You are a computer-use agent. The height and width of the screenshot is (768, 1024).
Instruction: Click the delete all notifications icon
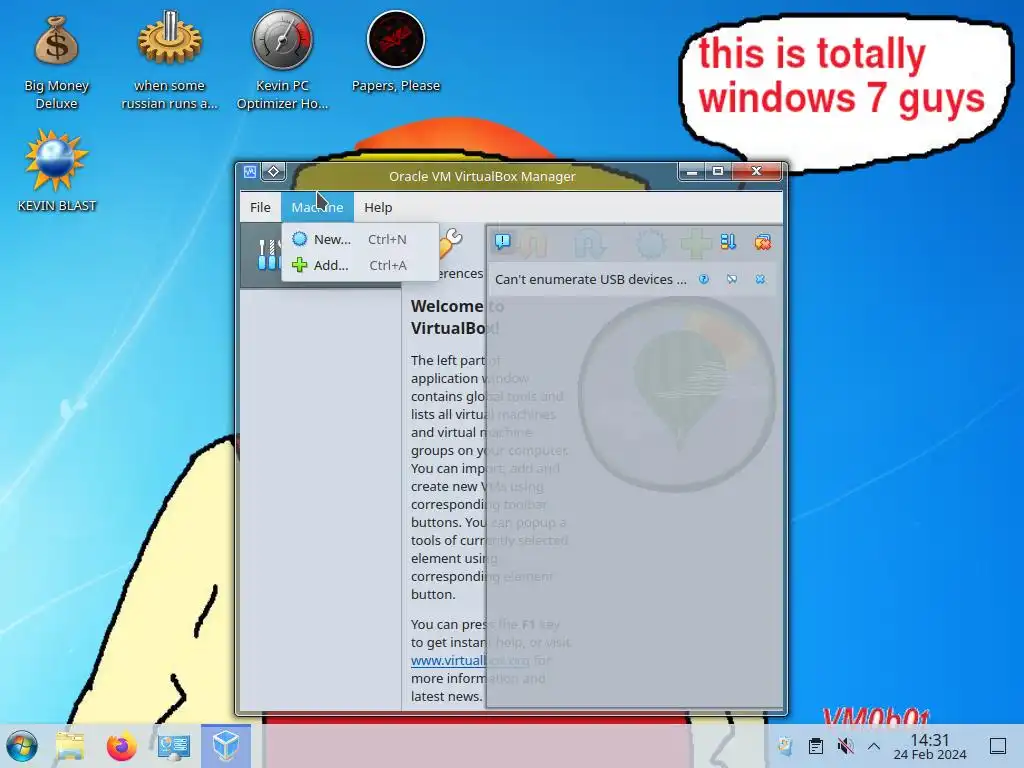[x=762, y=242]
